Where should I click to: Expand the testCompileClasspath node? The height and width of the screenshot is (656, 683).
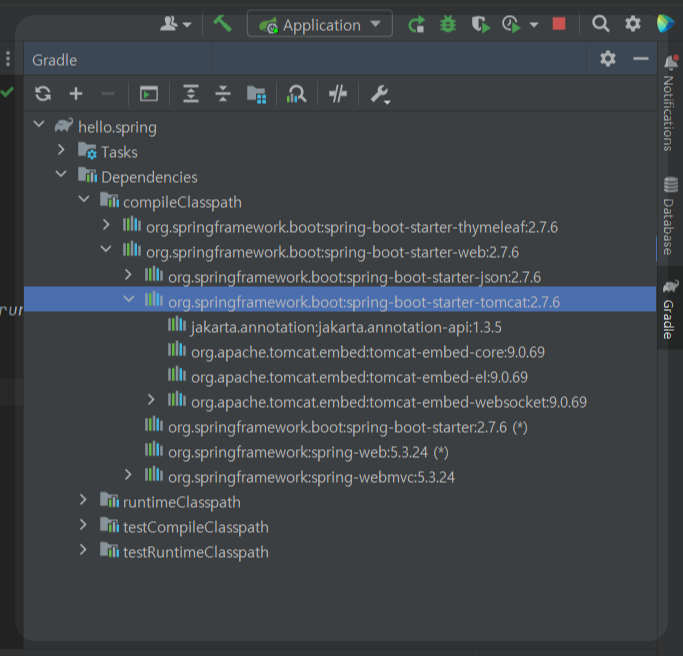pyautogui.click(x=83, y=525)
